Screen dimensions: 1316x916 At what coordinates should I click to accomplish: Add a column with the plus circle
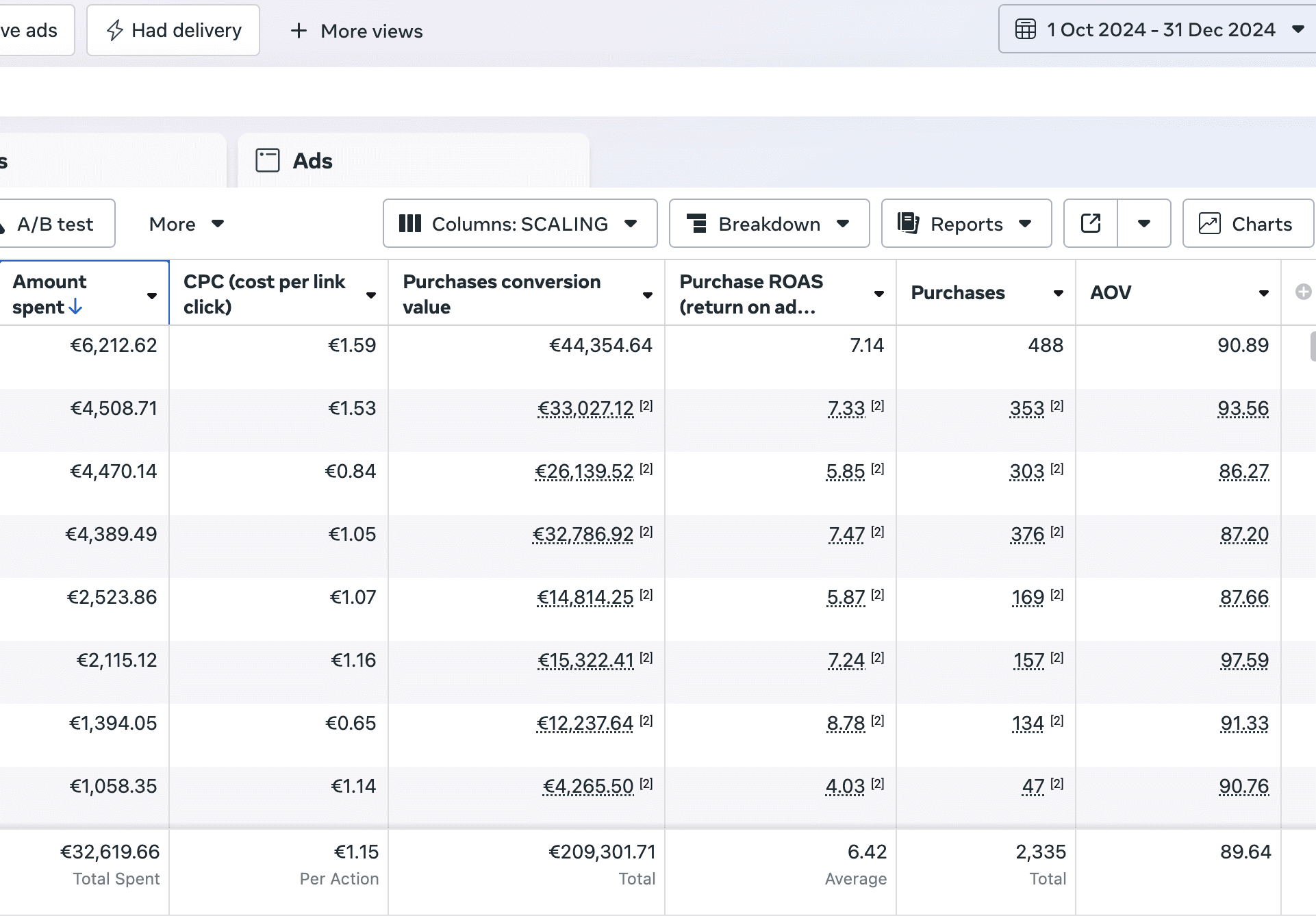pyautogui.click(x=1303, y=292)
